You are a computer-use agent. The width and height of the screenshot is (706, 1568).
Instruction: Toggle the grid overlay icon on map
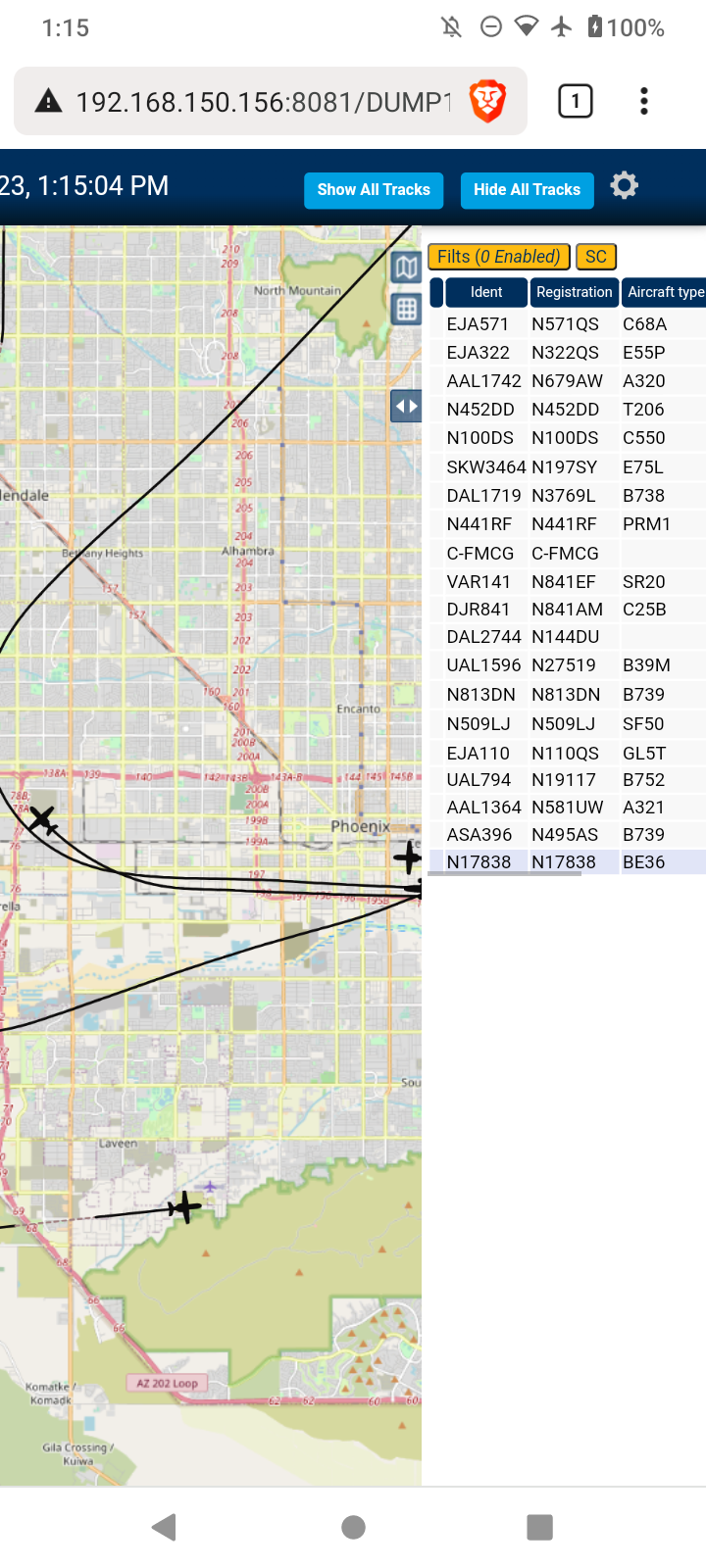coord(406,310)
